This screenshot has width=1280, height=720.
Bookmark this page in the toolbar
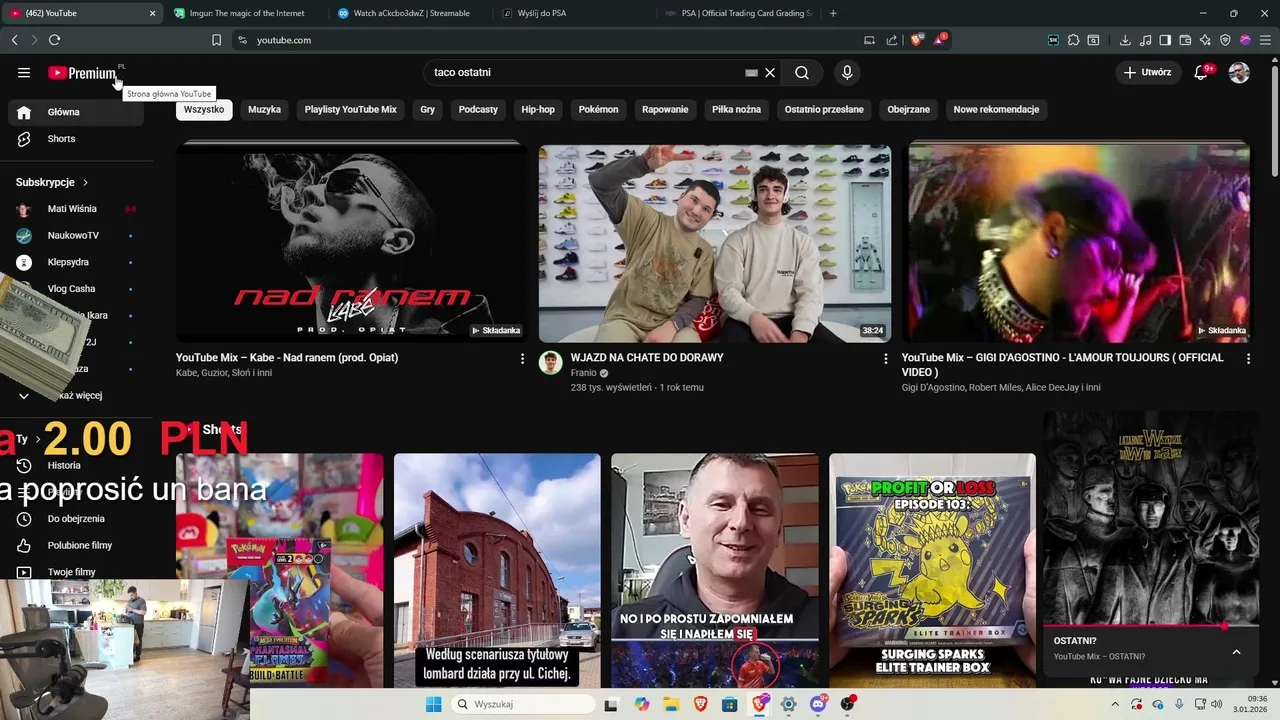pyautogui.click(x=216, y=40)
